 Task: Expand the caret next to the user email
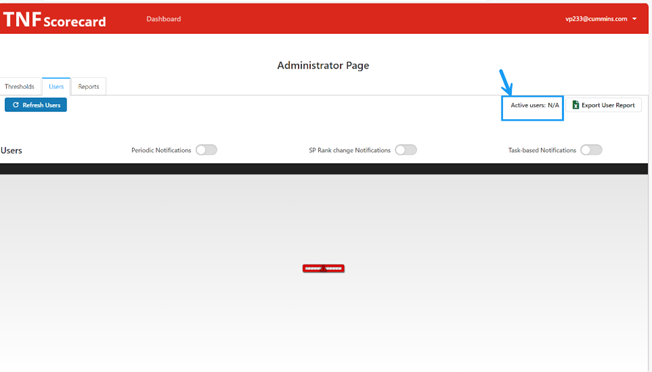click(635, 19)
